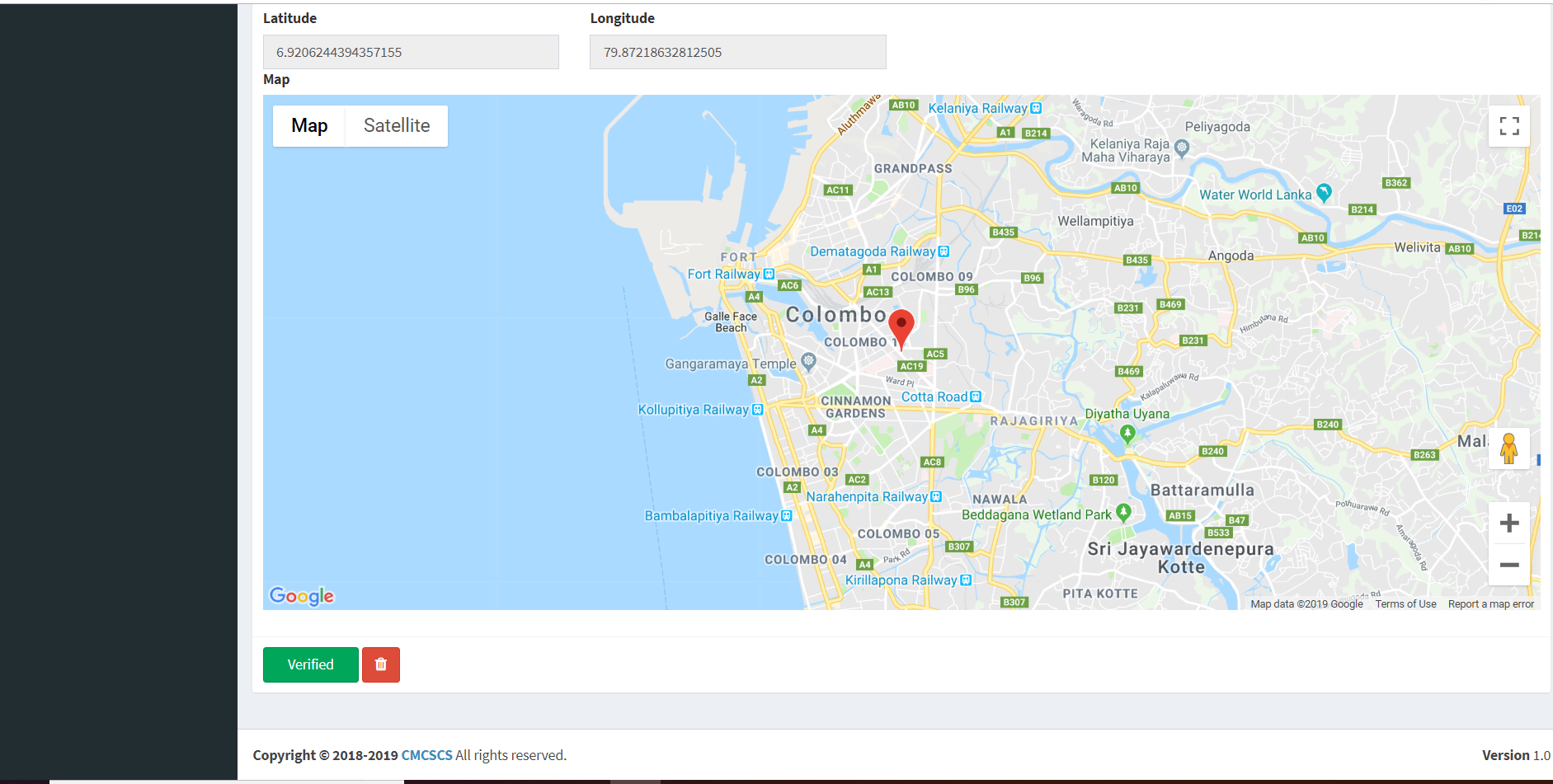Click Report a map error link

point(1491,604)
